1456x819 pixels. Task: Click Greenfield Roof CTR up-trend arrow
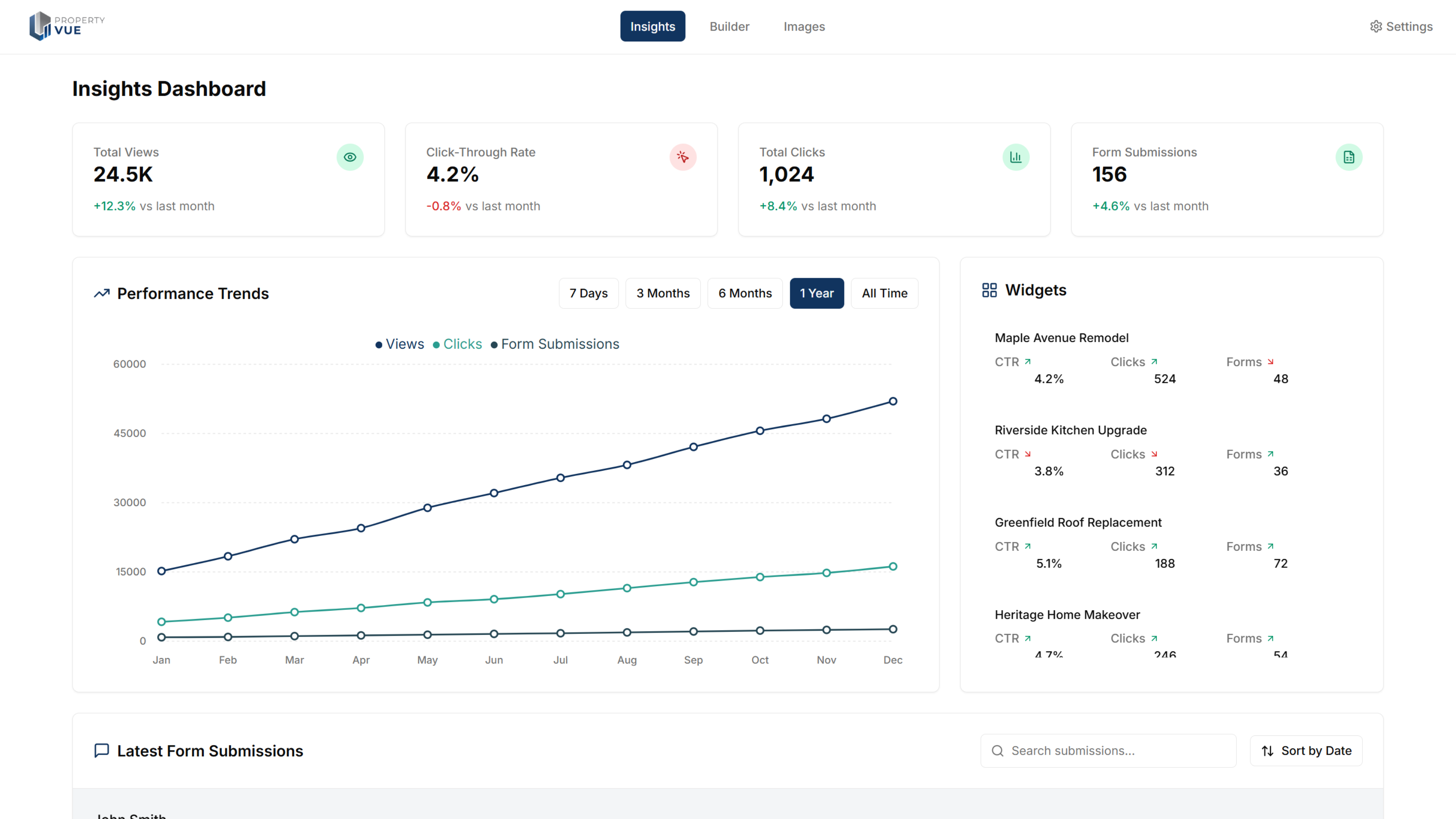[1028, 546]
